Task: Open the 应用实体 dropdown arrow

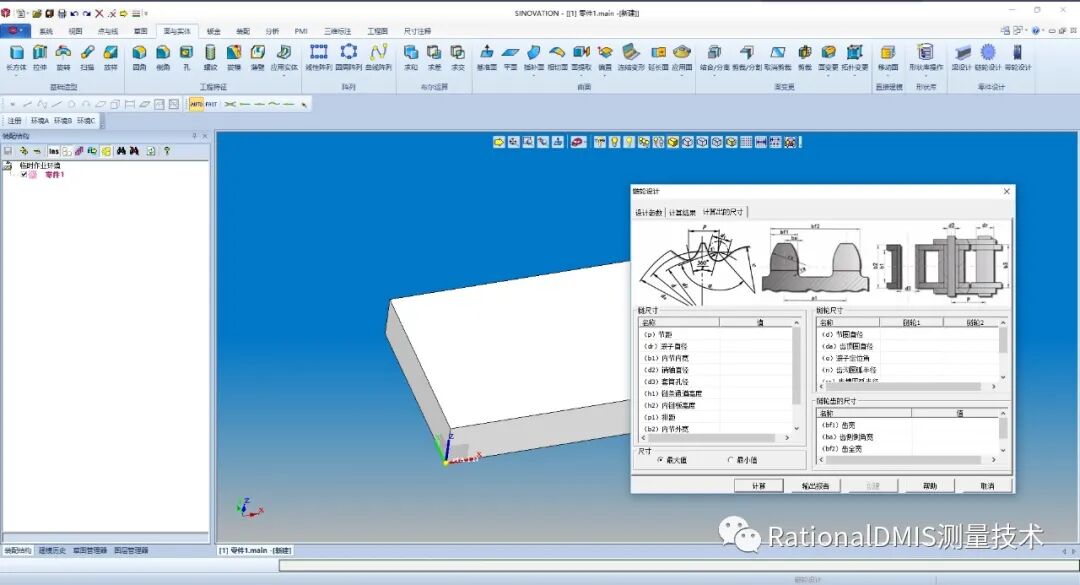Action: 284,75
